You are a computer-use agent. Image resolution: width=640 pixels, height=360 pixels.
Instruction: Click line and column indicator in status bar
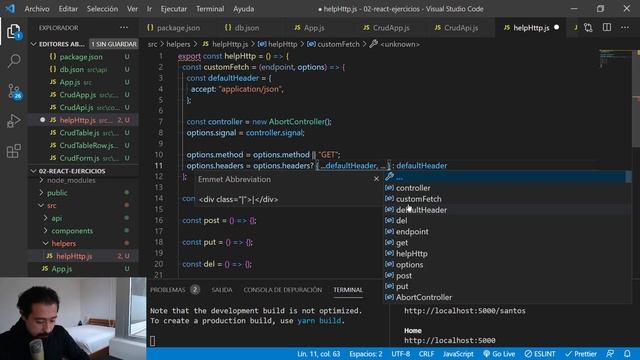click(318, 353)
